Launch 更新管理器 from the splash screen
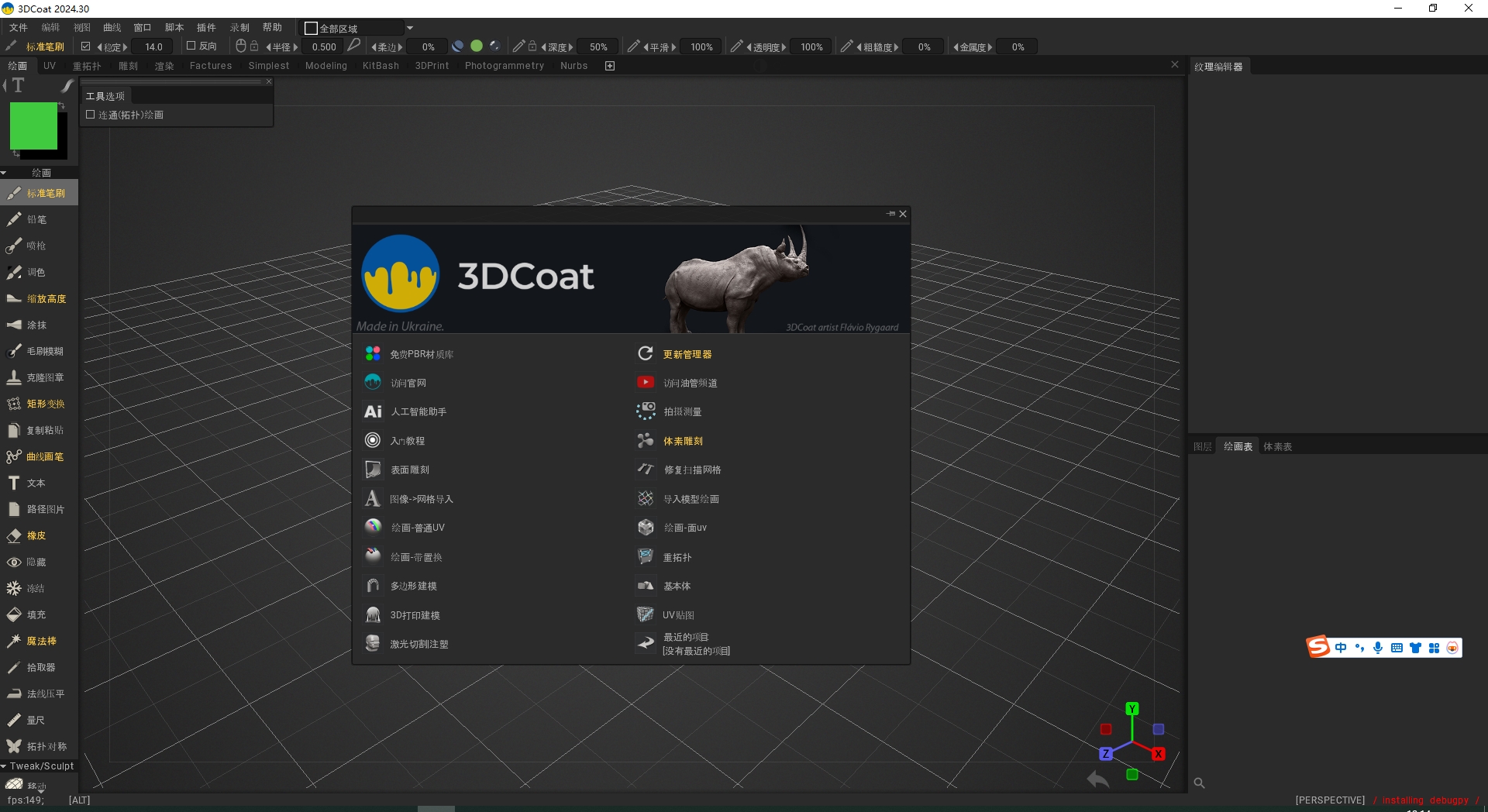This screenshot has height=812, width=1488. 687,354
